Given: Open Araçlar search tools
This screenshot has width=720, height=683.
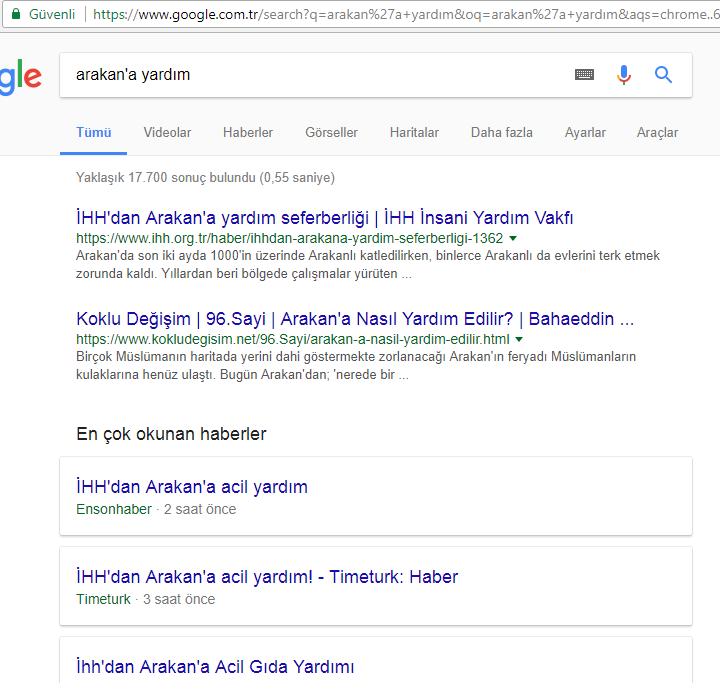Looking at the screenshot, I should tap(657, 132).
